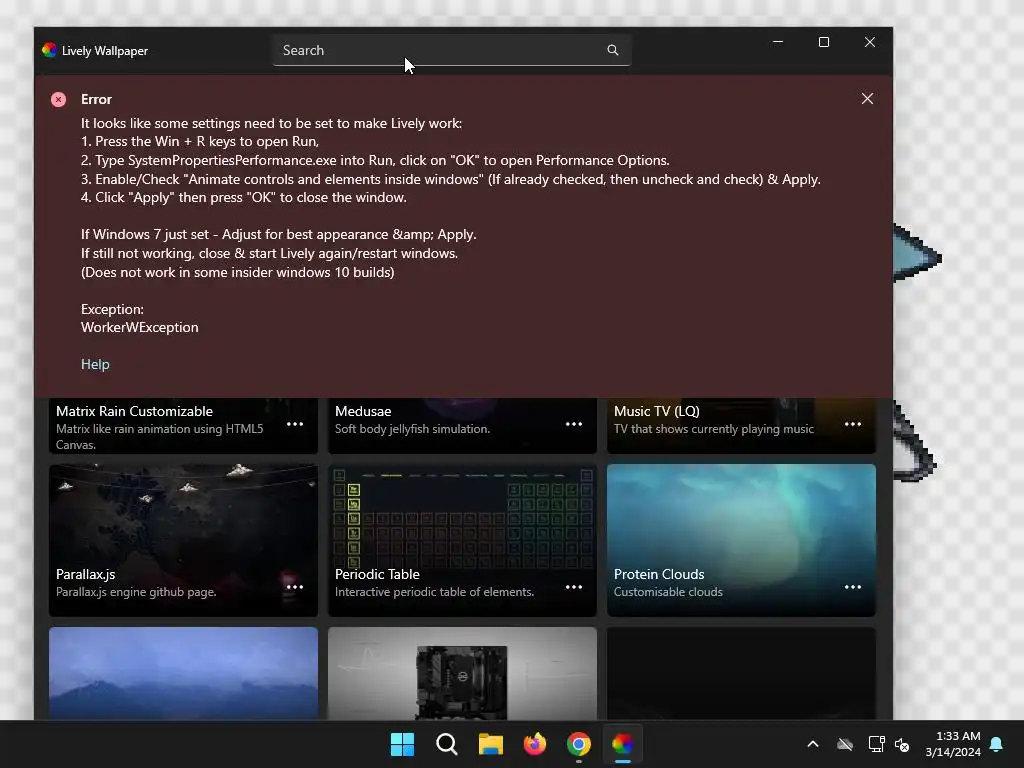The image size is (1024, 768).
Task: Click the Medusae wallpaper title
Action: 363,411
